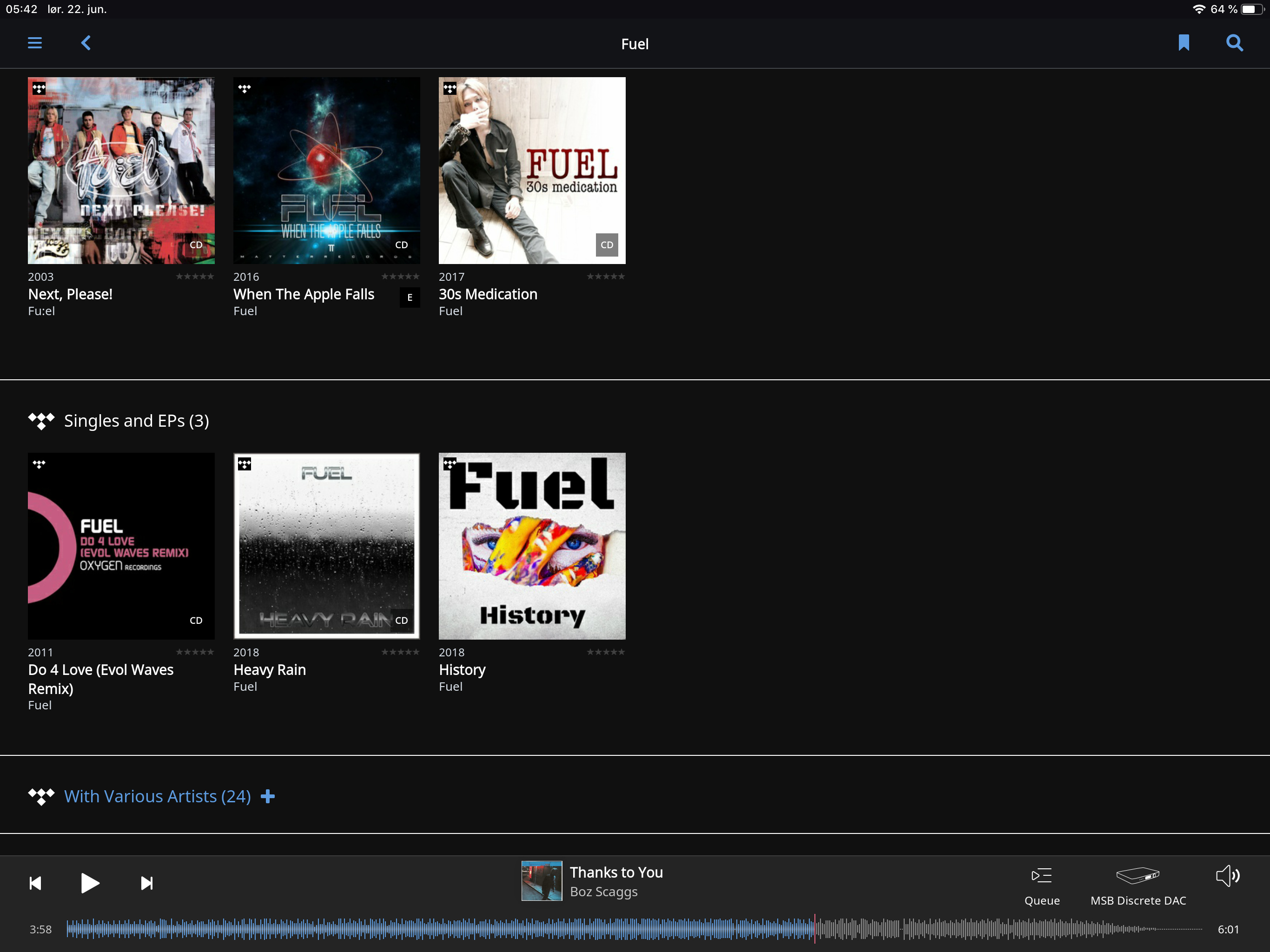Tap CD badge on Next, Please! cover

196,245
